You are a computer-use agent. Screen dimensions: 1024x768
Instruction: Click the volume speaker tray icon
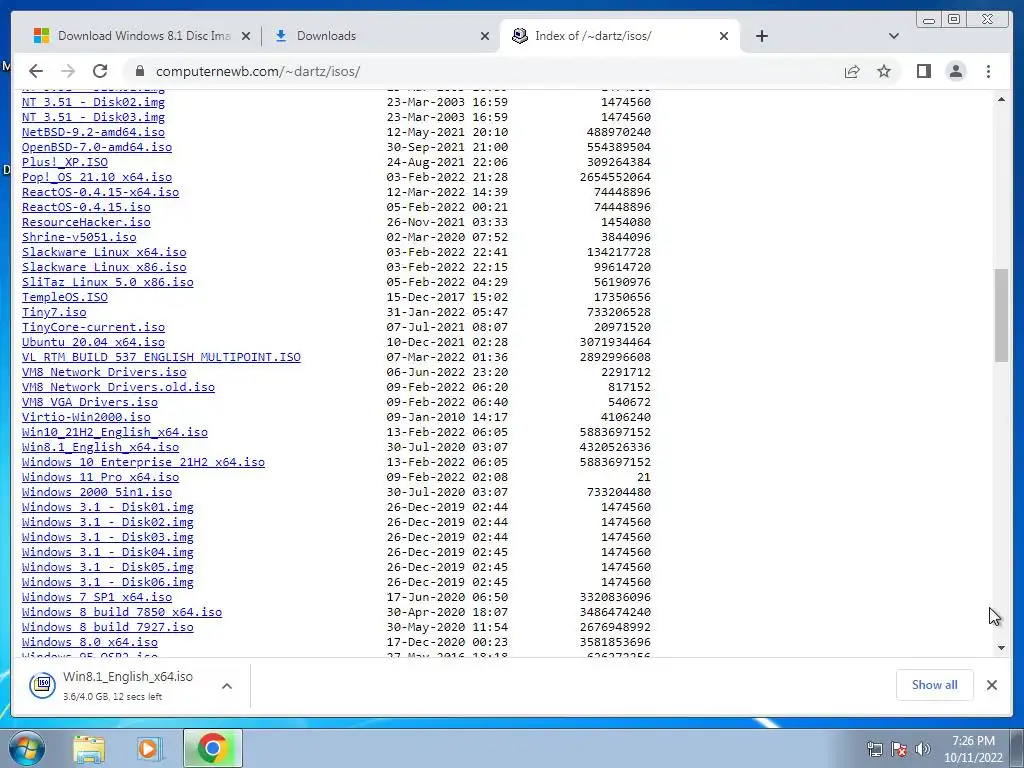pyautogui.click(x=923, y=749)
